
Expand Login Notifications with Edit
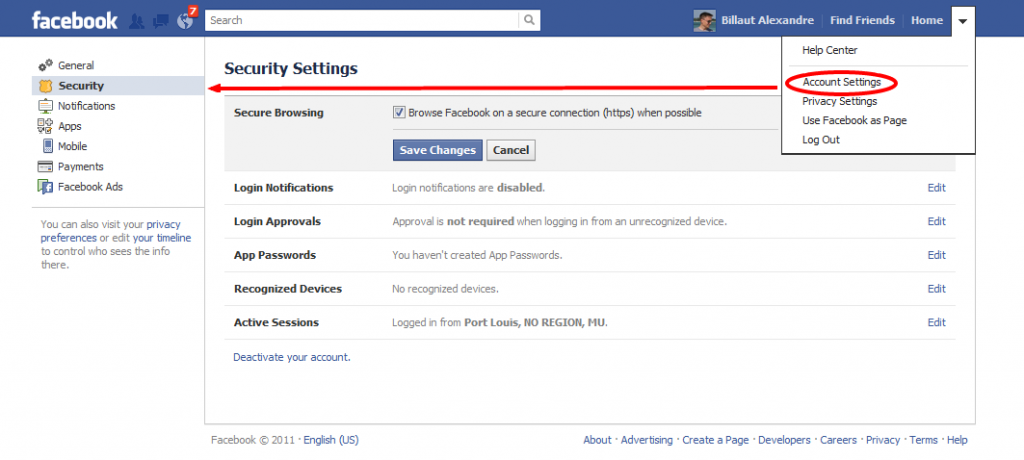[936, 188]
